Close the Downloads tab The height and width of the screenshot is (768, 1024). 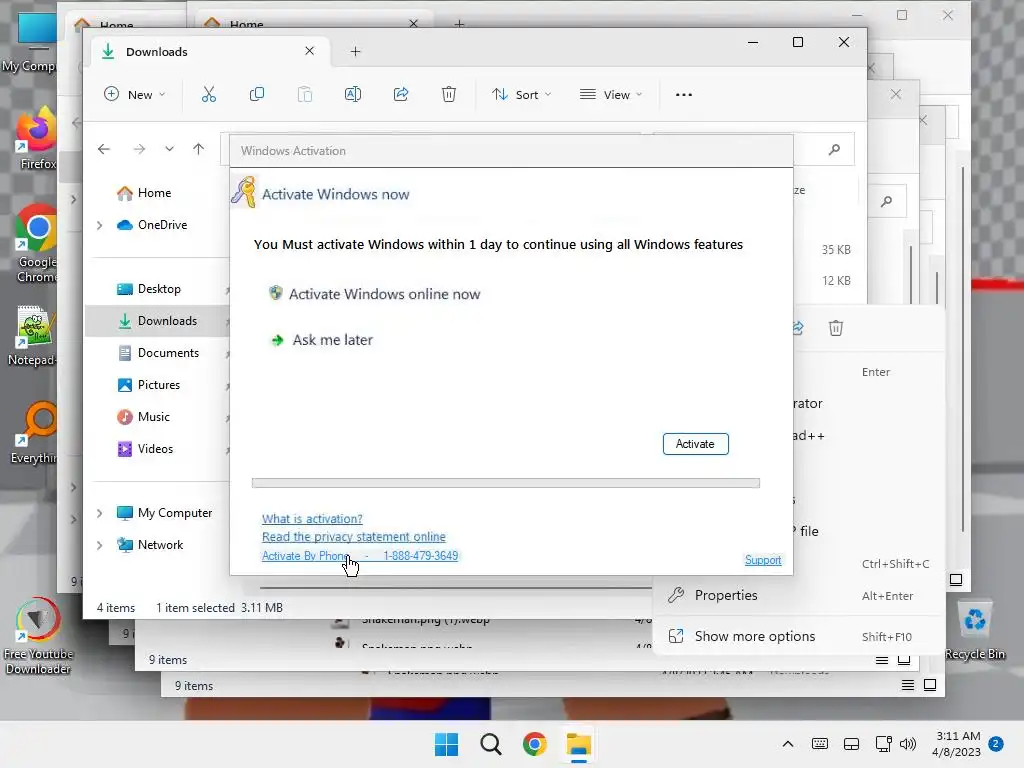[x=310, y=51]
